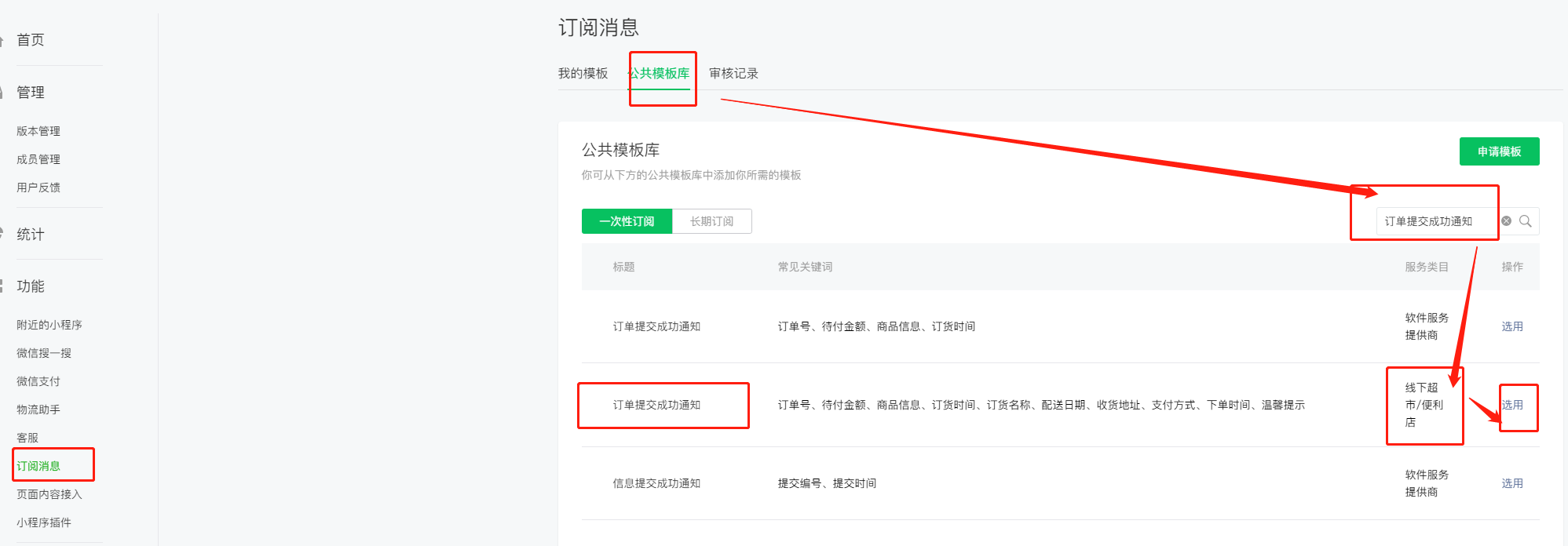Open 物流助手 sidebar entry
This screenshot has height=546, width=1568.
[x=38, y=409]
